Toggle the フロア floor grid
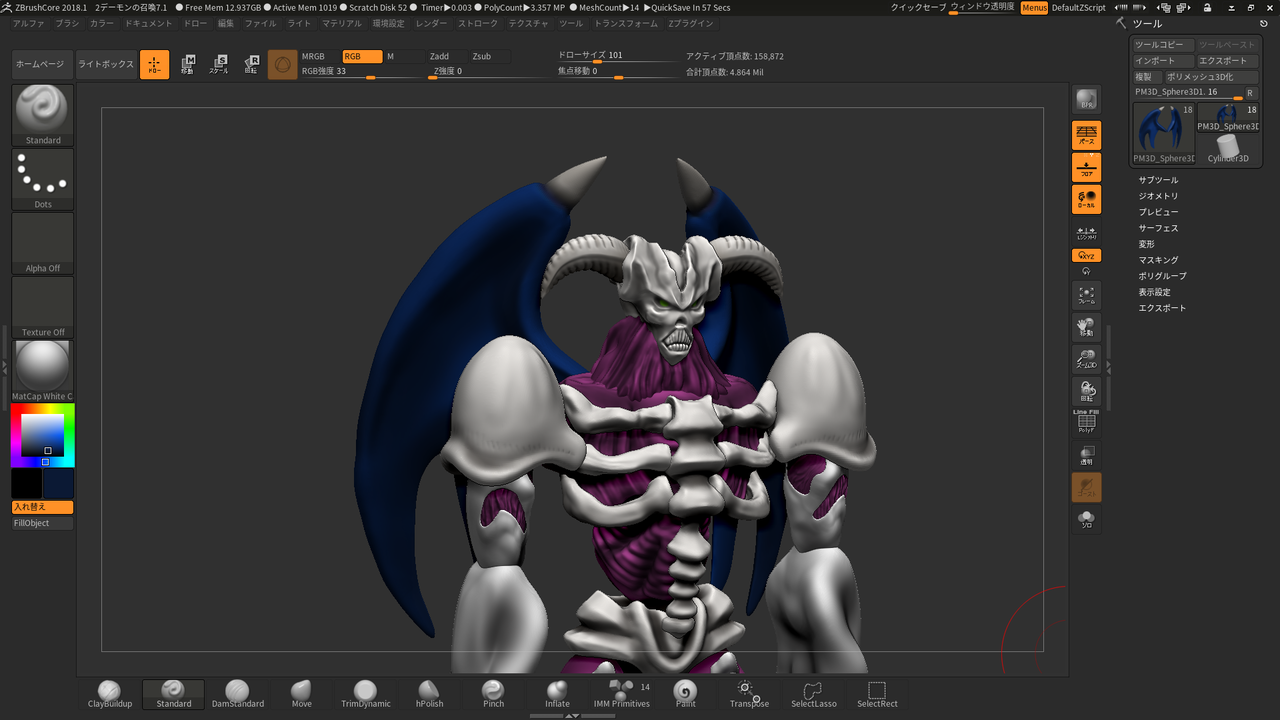Viewport: 1280px width, 720px height. point(1086,167)
